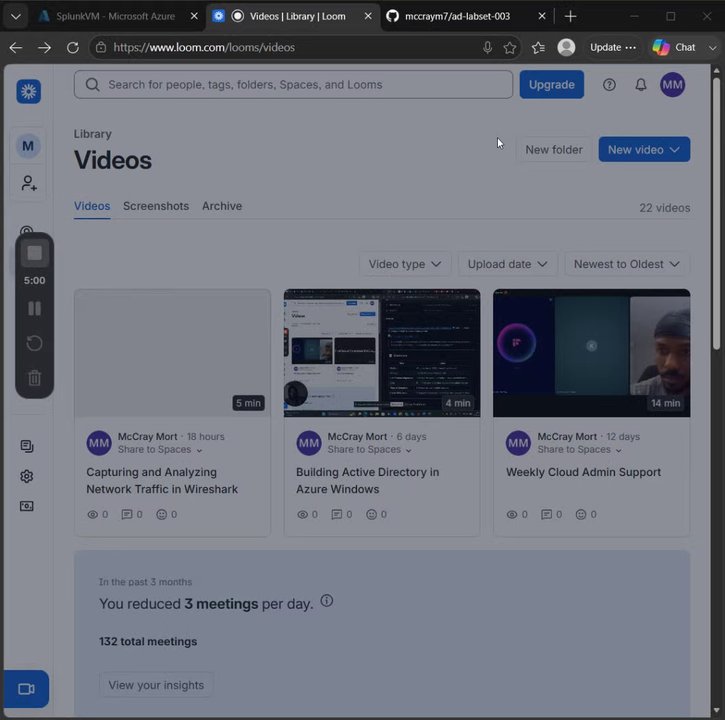Click the Upgrade button
The width and height of the screenshot is (725, 720).
tap(552, 85)
